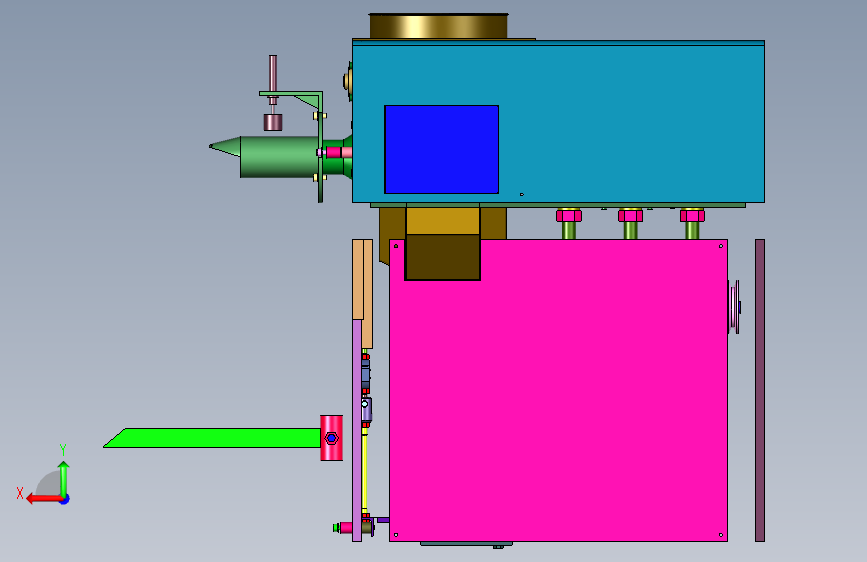Select the thin yellow rod beside the lilac plate
867x562 pixels.
[x=364, y=470]
